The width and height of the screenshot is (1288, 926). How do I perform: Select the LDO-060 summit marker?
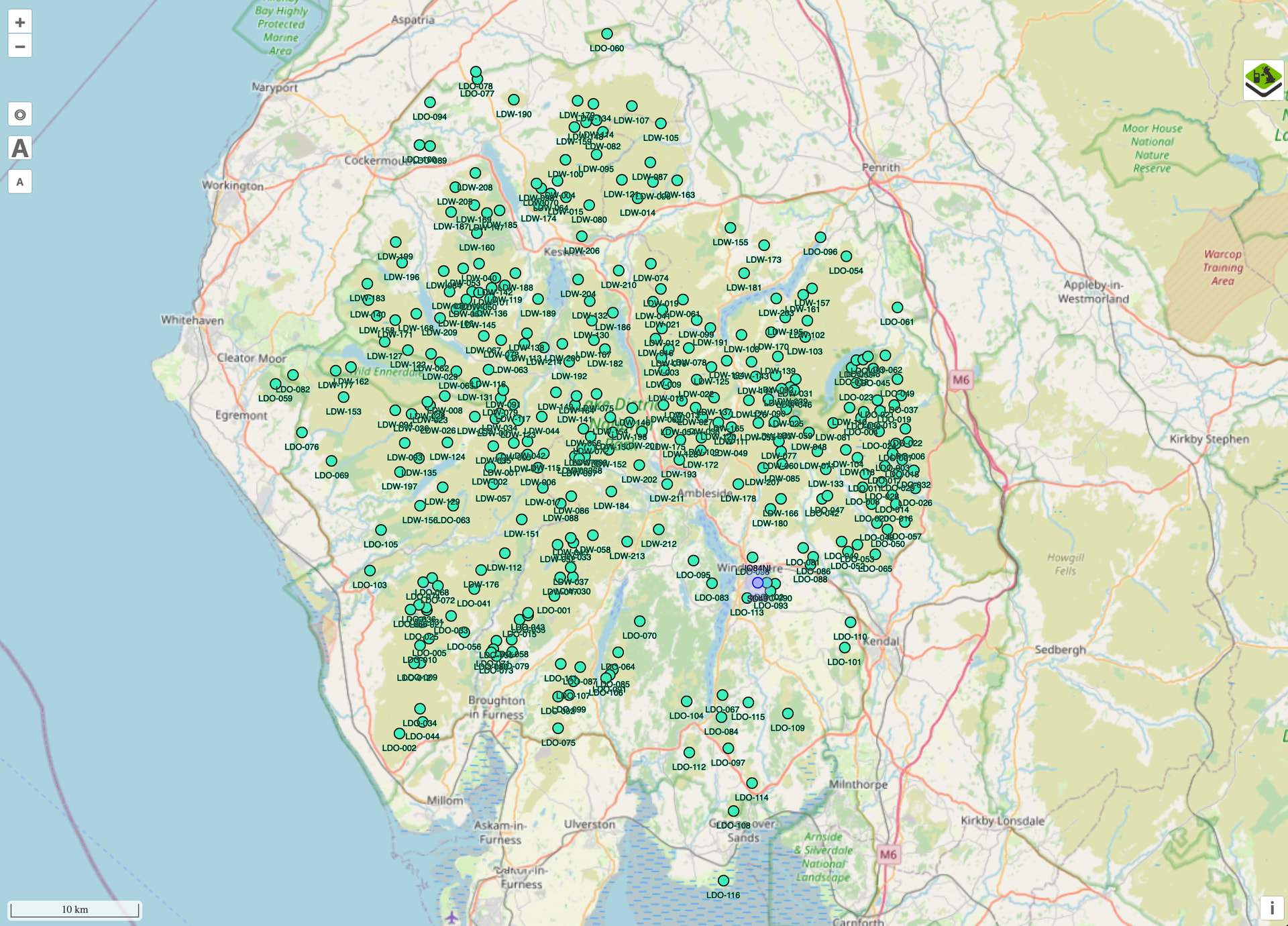tap(607, 34)
